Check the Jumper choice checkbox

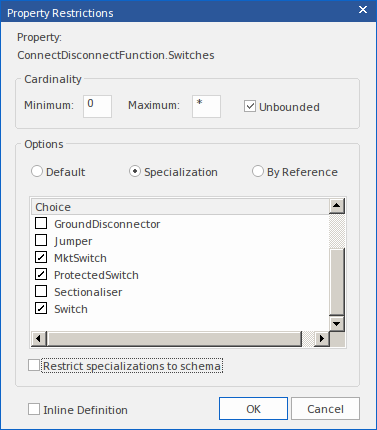(41, 240)
